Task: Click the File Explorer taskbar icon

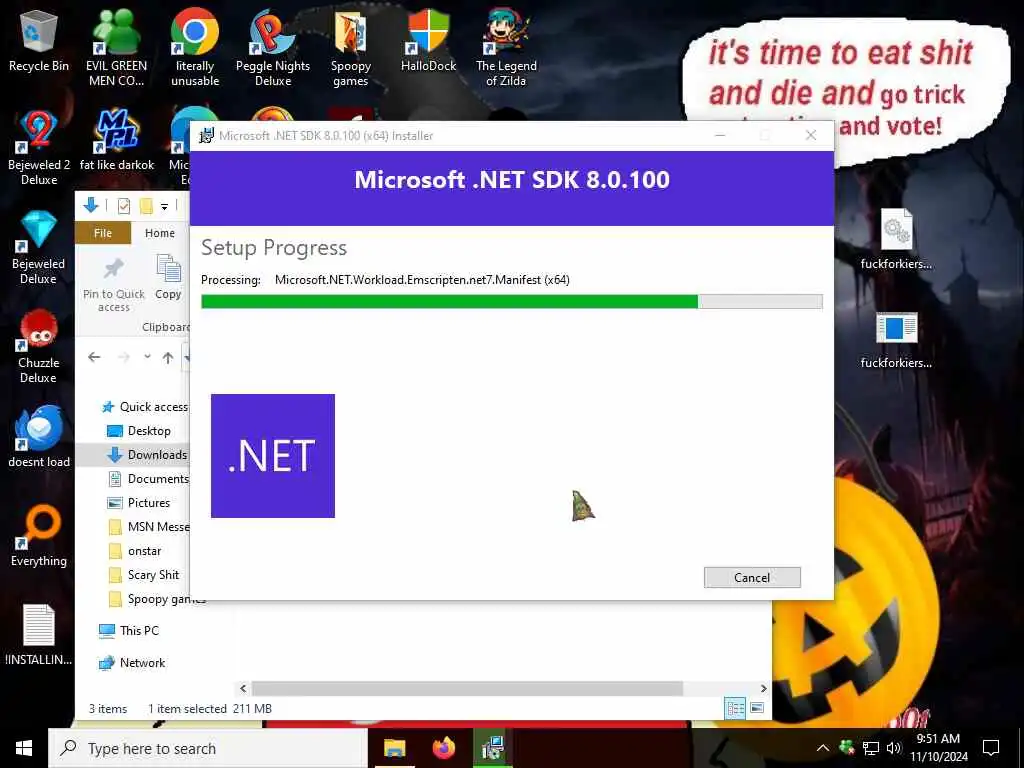Action: click(x=394, y=748)
